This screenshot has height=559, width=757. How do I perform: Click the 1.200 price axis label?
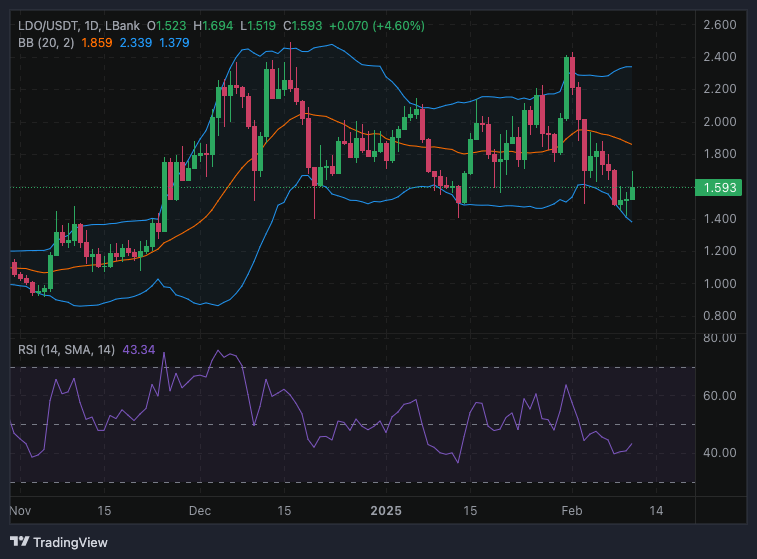(x=720, y=251)
